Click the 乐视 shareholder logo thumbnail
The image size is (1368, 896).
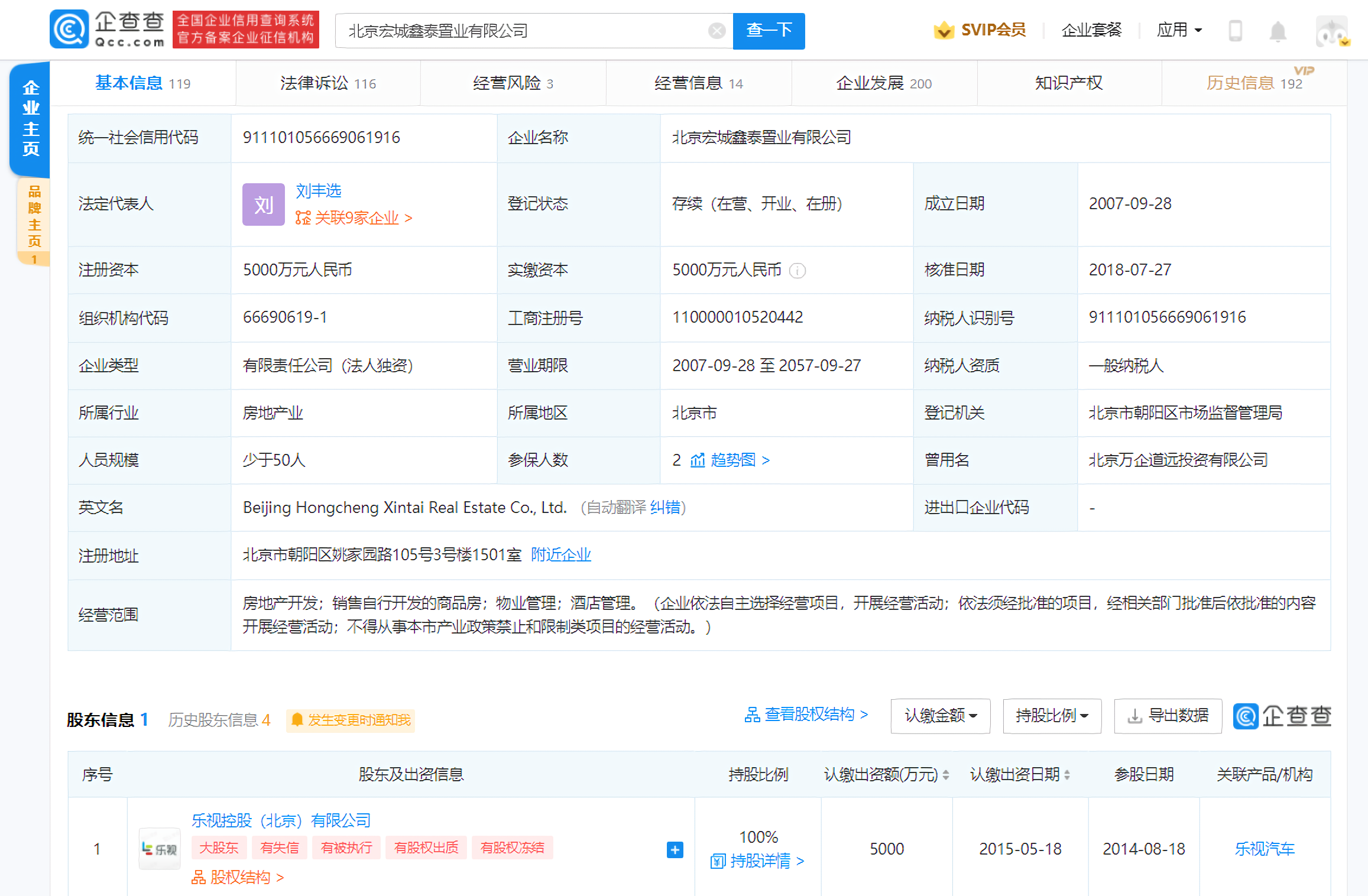click(x=159, y=849)
